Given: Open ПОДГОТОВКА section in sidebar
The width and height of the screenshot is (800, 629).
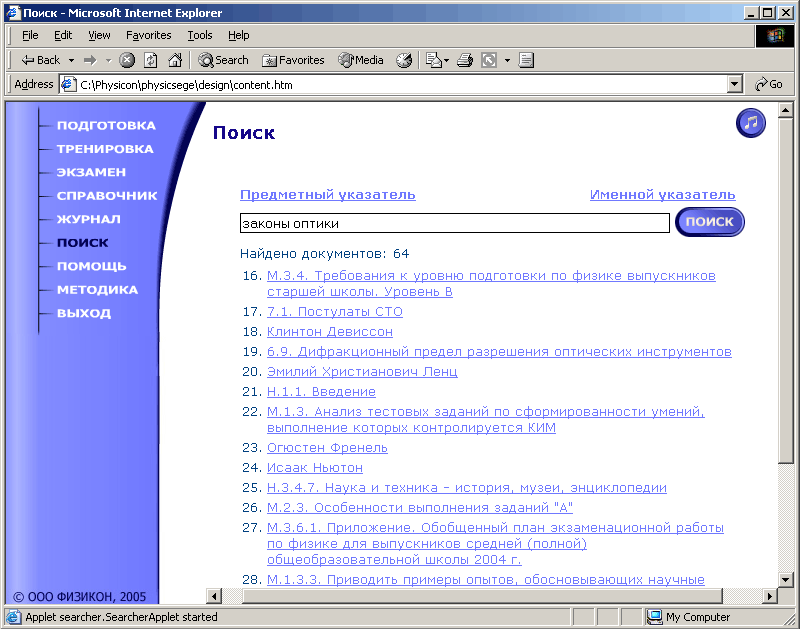Looking at the screenshot, I should (106, 125).
